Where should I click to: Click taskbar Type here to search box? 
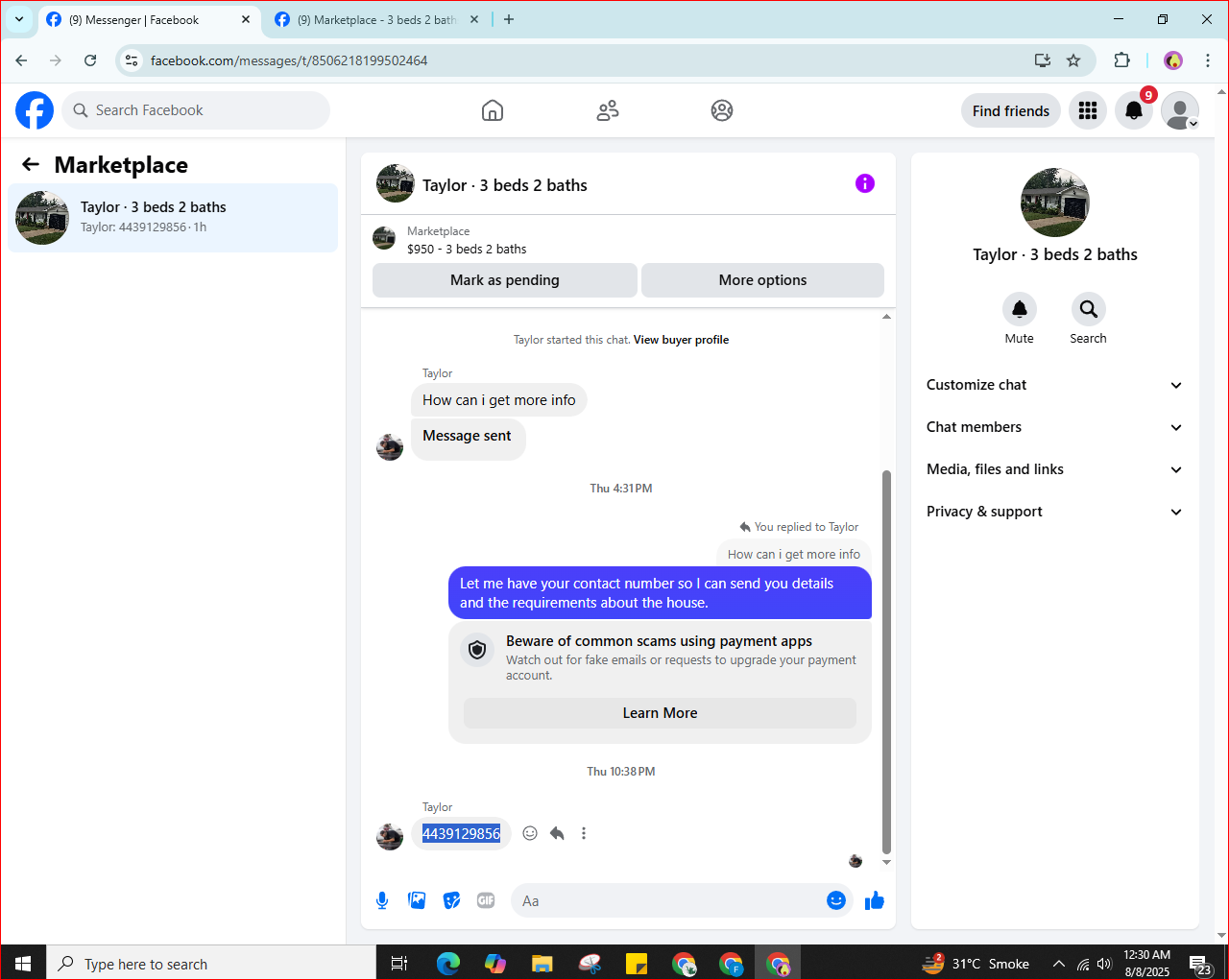click(211, 963)
